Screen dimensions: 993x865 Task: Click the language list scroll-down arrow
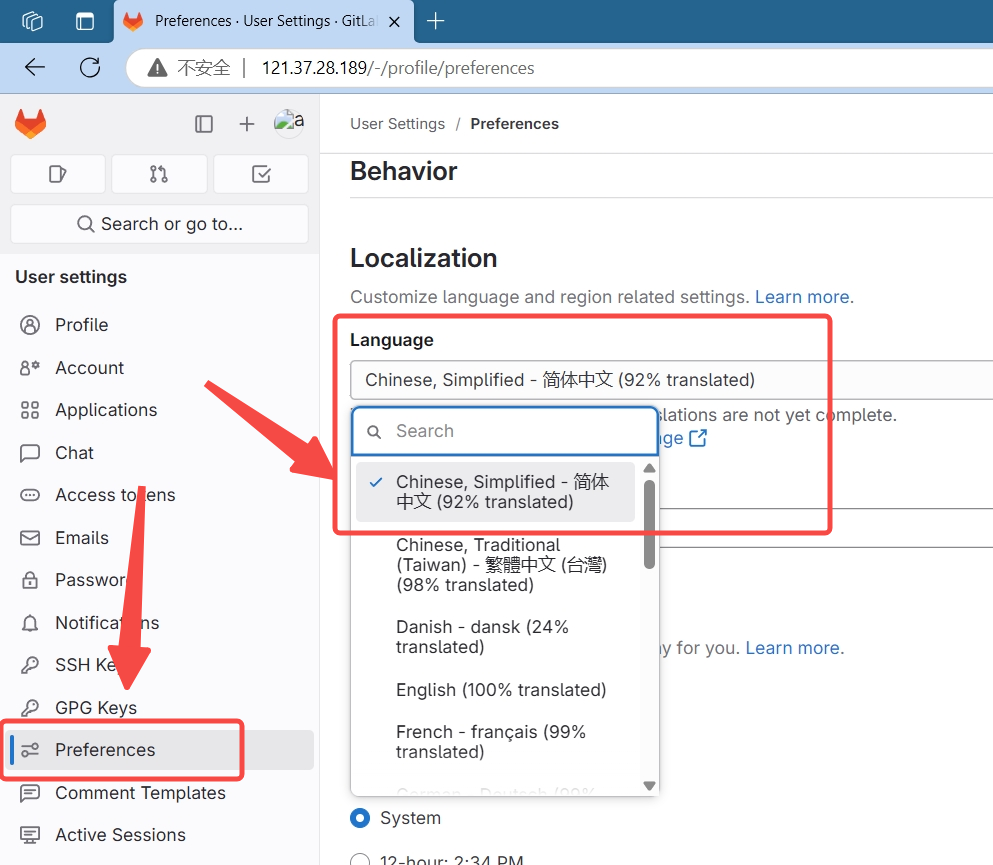[649, 786]
